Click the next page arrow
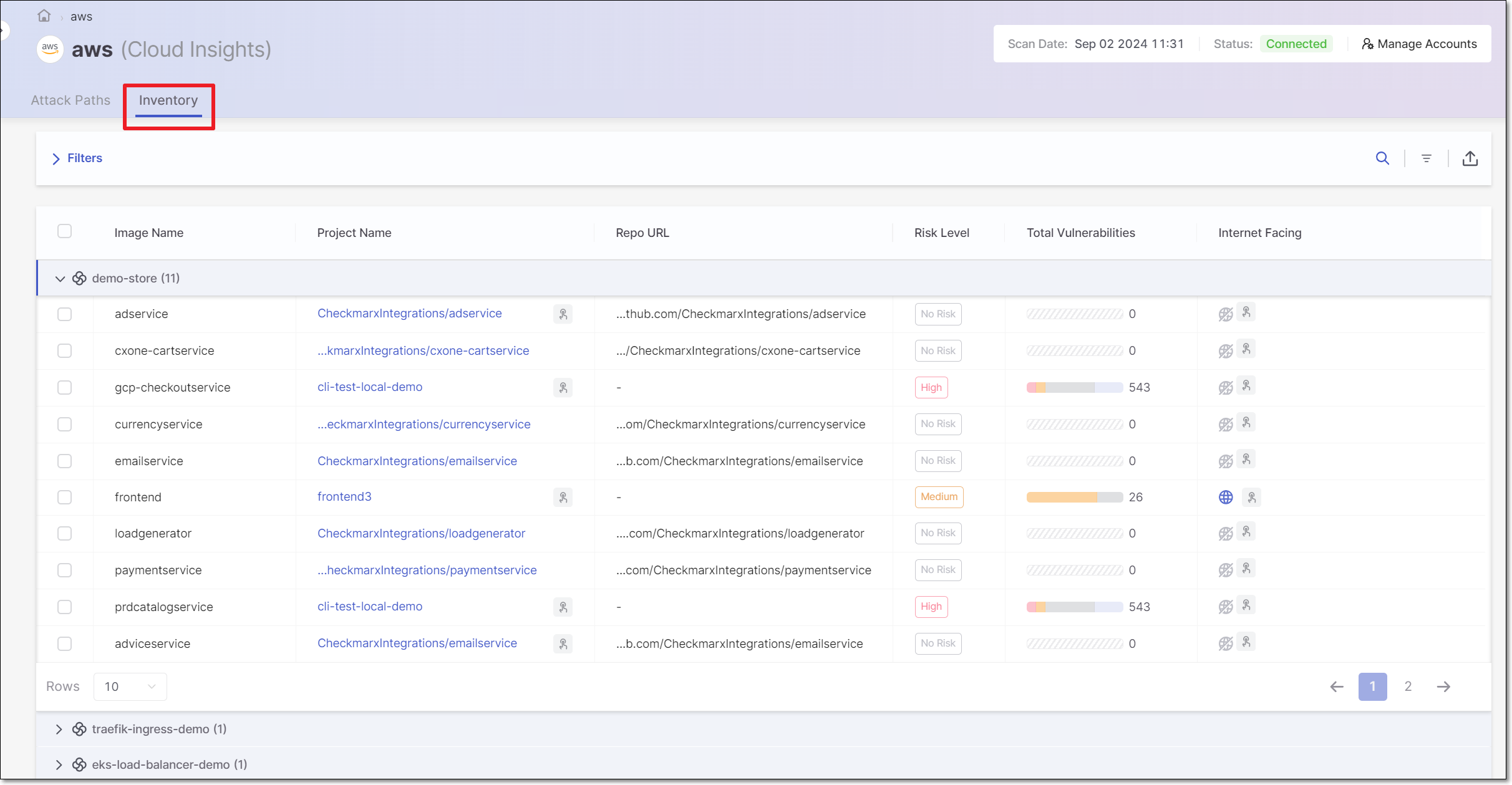This screenshot has height=785, width=1512. [1443, 686]
